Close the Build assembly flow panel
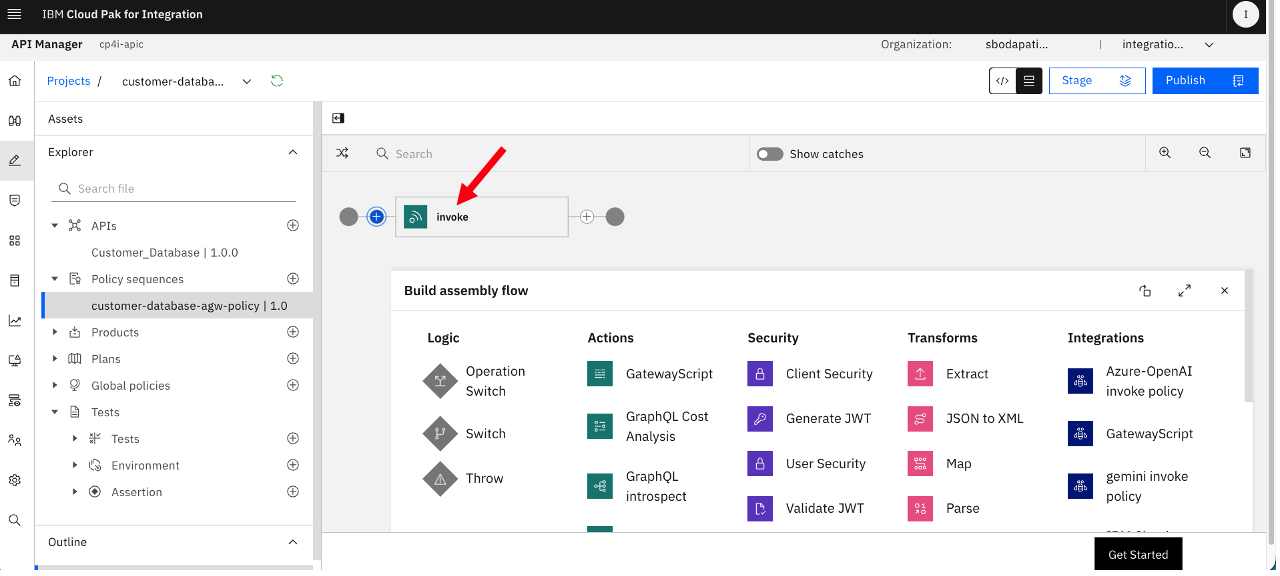1280x576 pixels. click(x=1224, y=291)
